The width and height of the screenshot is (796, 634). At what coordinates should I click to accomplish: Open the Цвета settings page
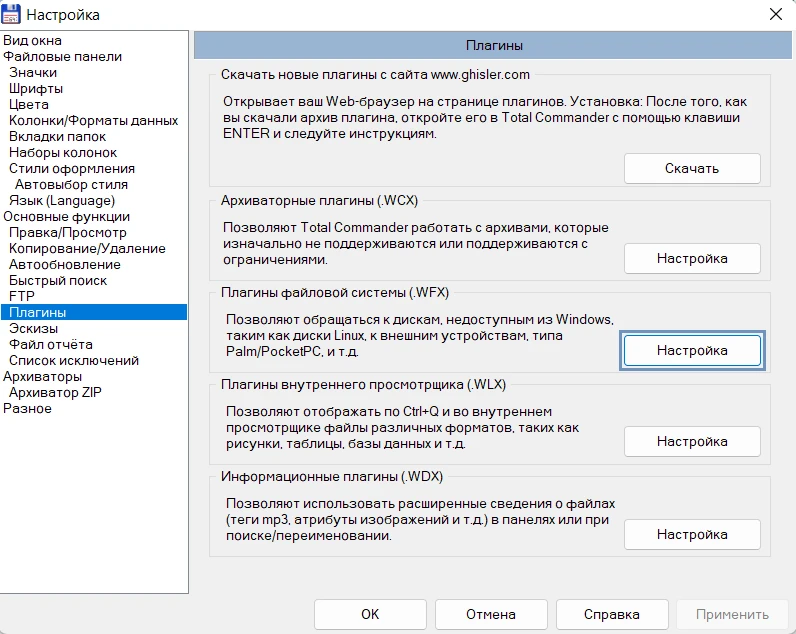(29, 105)
